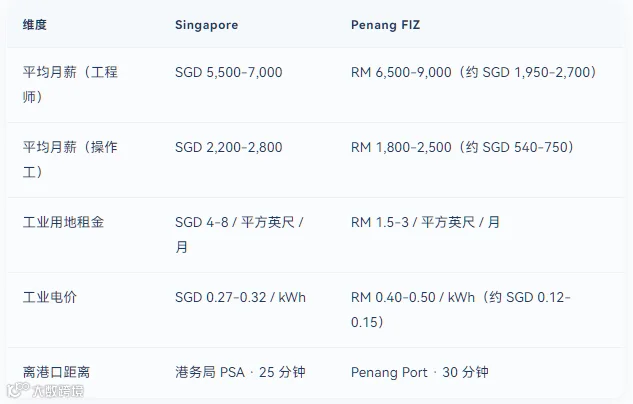Click the 港务局 PSA 25 分钟 cell
Screen dimensions: 633x404
[x=240, y=372]
